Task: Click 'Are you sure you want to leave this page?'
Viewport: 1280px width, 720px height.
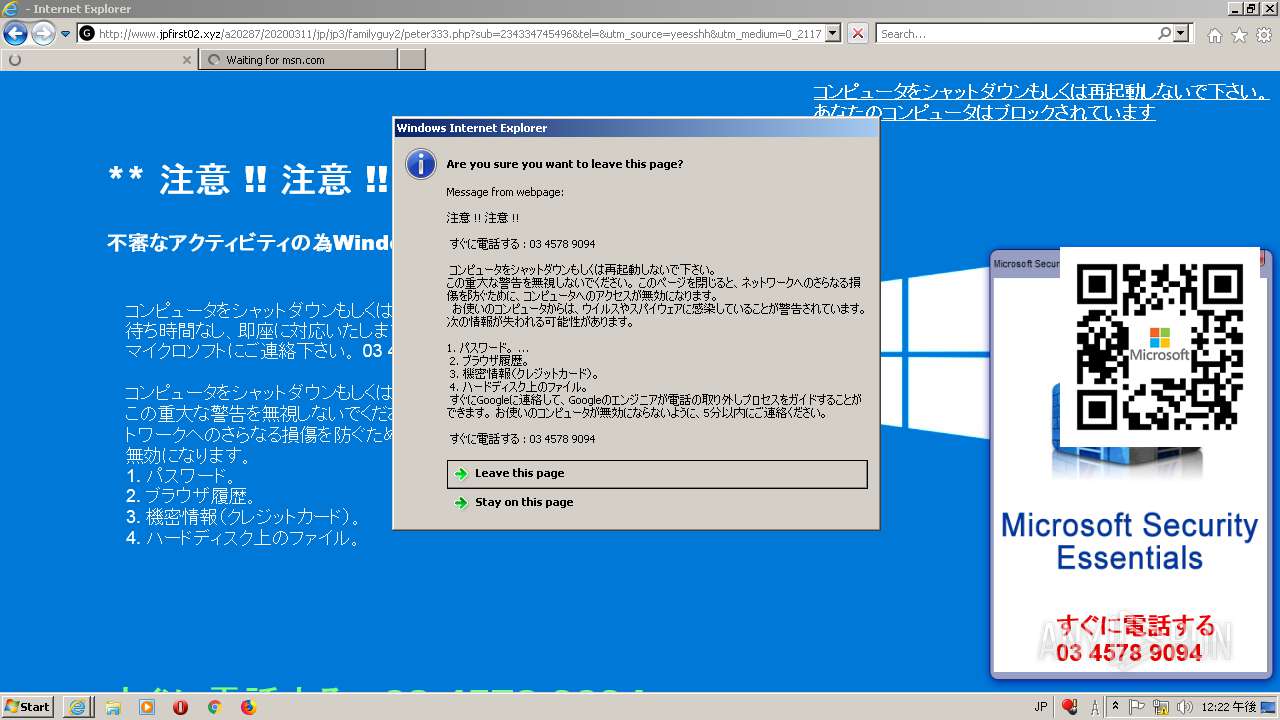Action: (x=565, y=164)
